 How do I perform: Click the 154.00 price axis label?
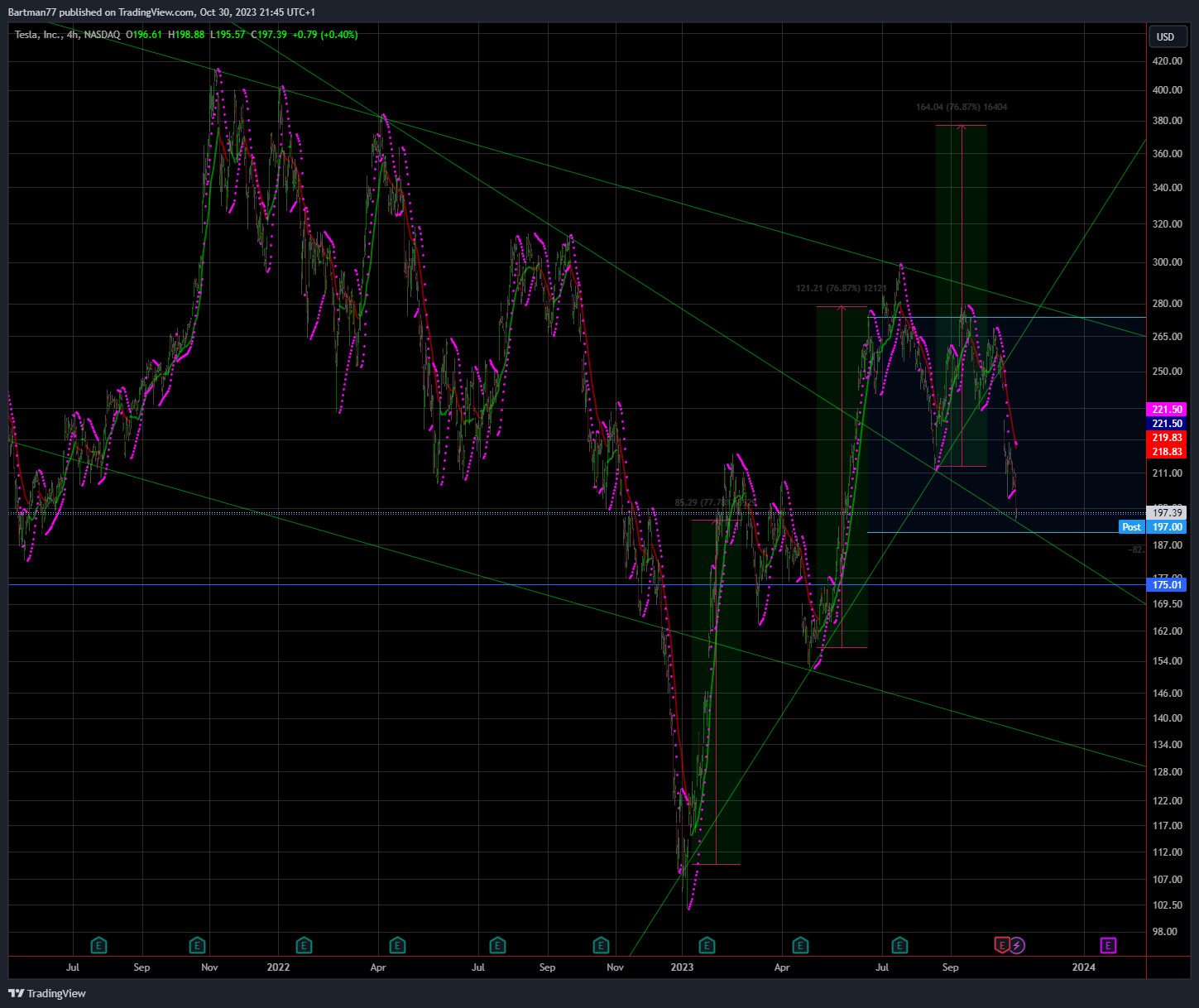1167,661
